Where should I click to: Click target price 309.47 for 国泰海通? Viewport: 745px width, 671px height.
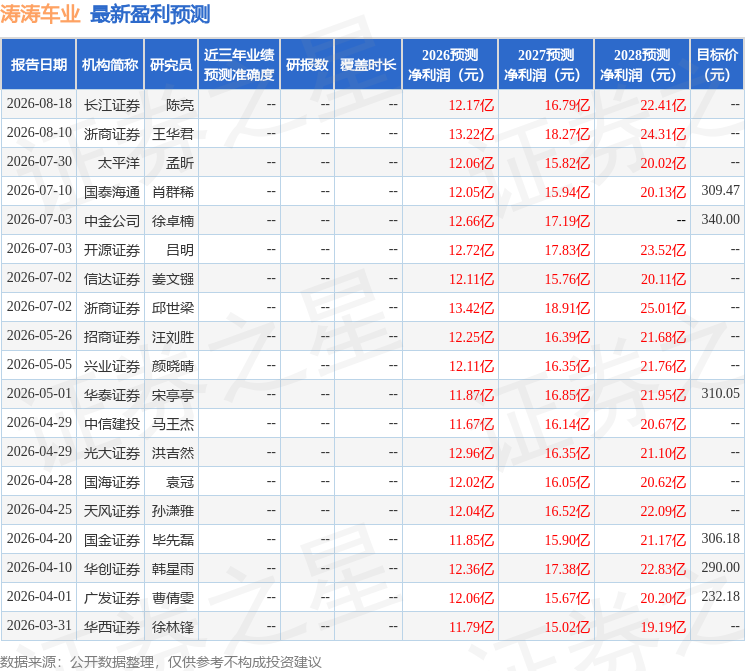tap(720, 191)
